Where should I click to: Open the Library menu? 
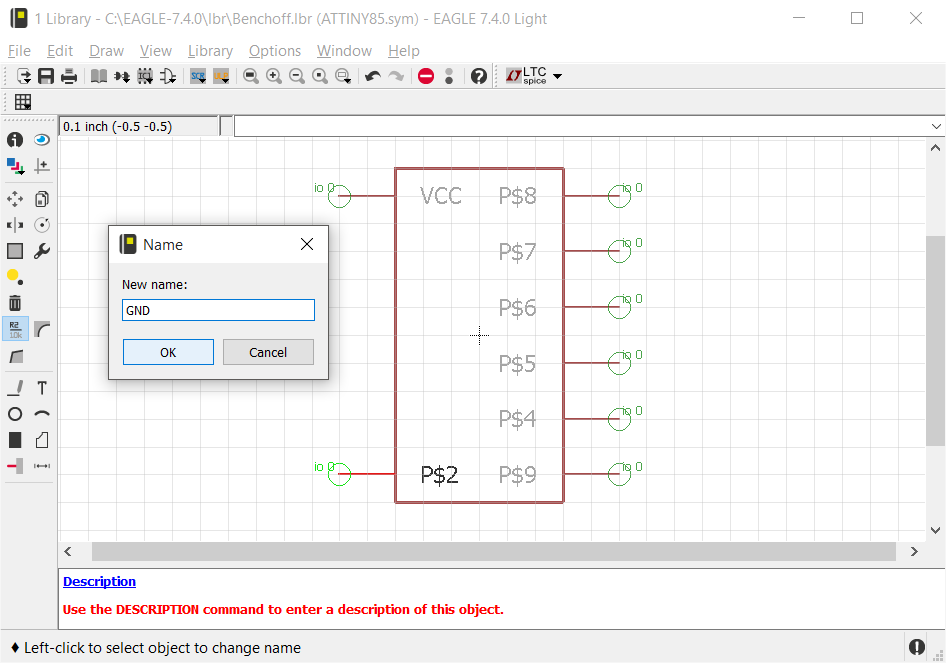(210, 51)
